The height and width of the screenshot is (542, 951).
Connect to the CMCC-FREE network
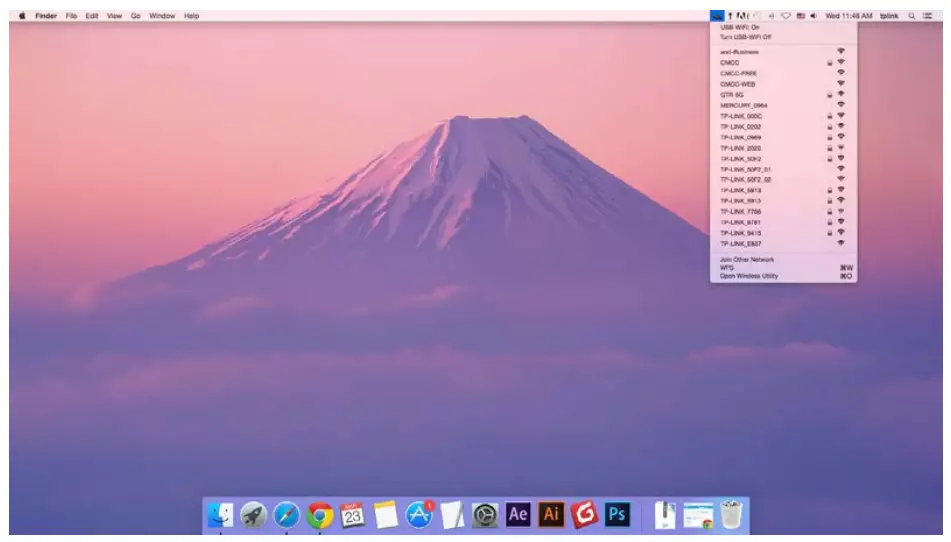tap(739, 73)
